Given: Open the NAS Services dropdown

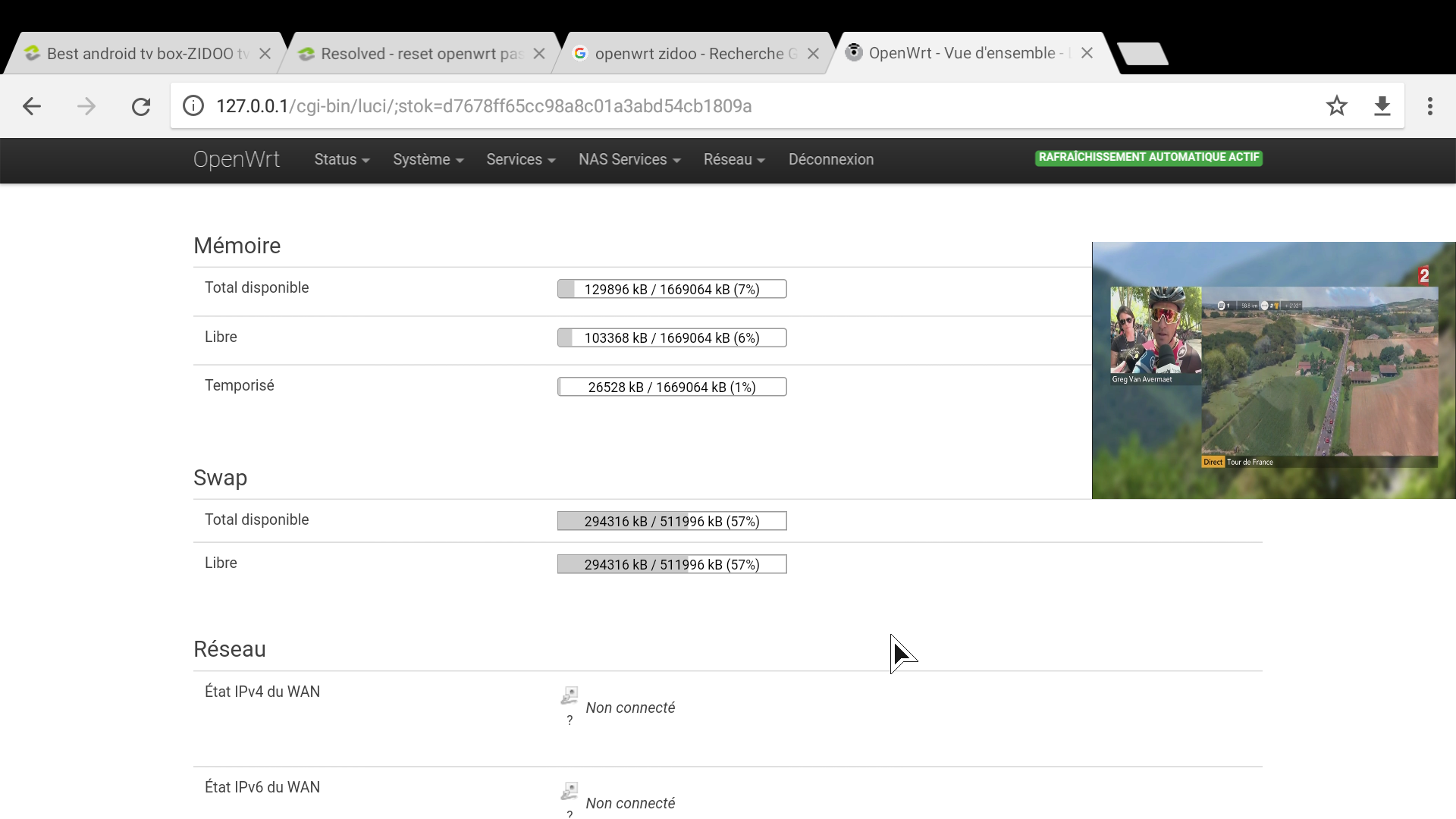Looking at the screenshot, I should [629, 160].
